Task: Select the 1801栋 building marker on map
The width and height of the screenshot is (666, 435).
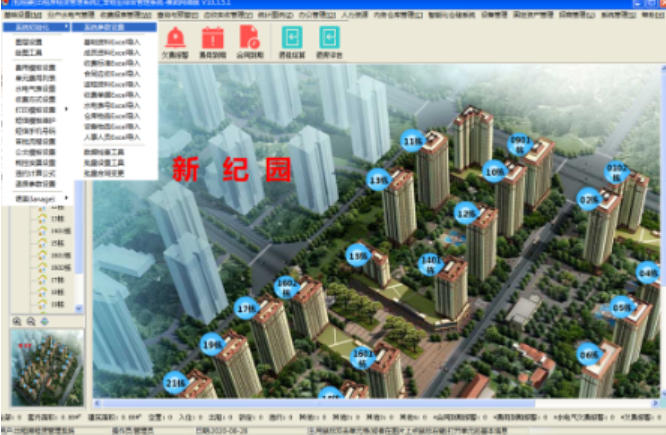Action: tap(362, 357)
